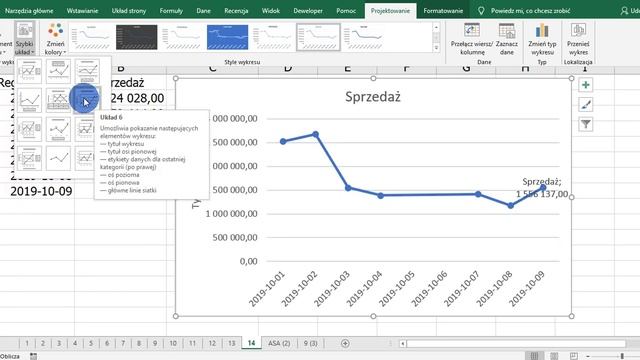Viewport: 640px width, 360px height.
Task: Apply the first chart style thumbnail
Action: tap(91, 37)
